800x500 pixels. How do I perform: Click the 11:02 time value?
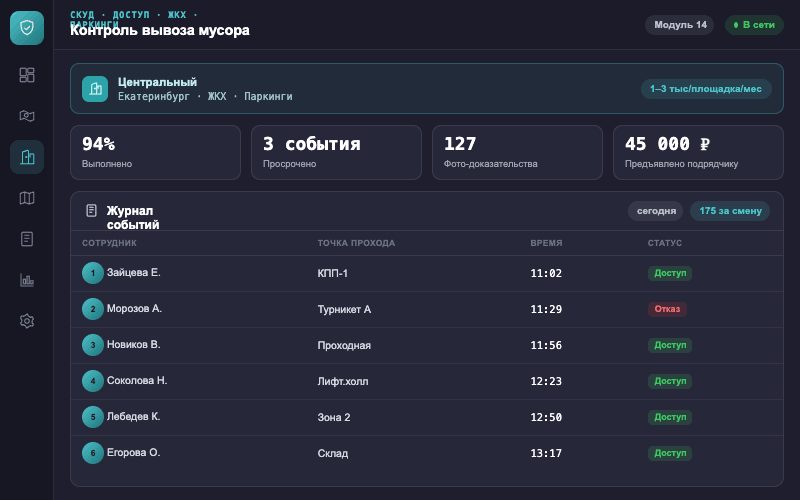546,273
